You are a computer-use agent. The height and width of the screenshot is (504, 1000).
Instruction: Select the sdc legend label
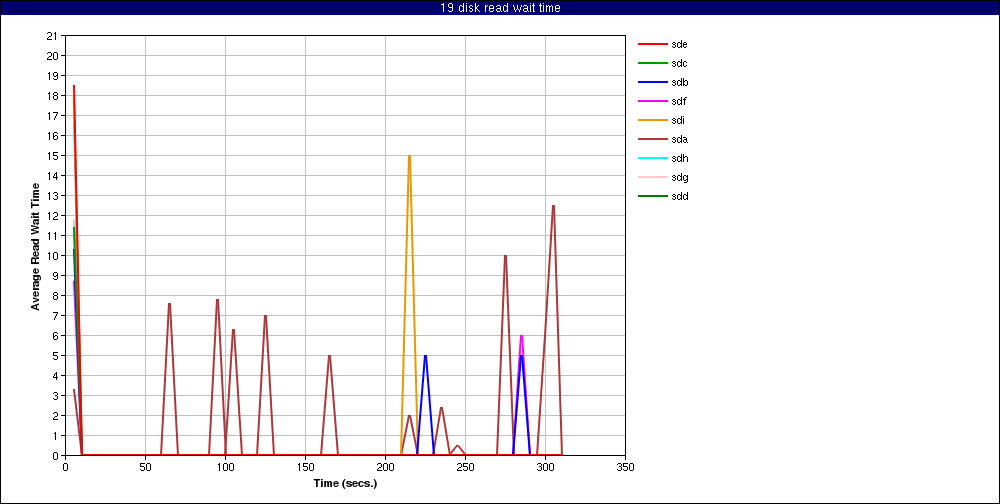click(679, 63)
